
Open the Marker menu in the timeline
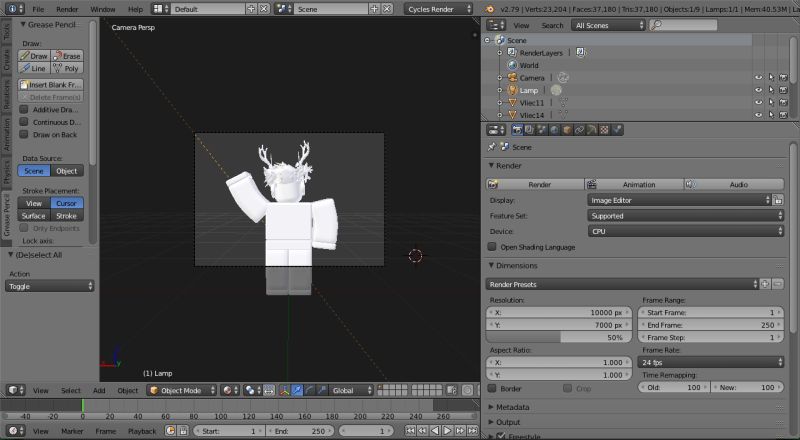click(x=72, y=431)
